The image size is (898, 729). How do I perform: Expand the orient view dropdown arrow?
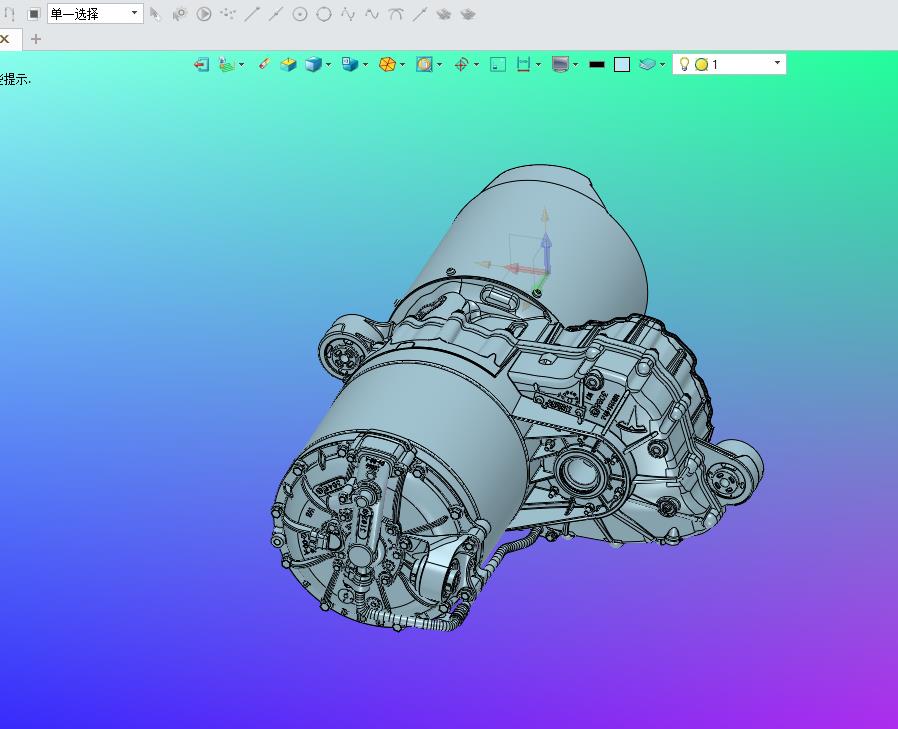pos(365,64)
